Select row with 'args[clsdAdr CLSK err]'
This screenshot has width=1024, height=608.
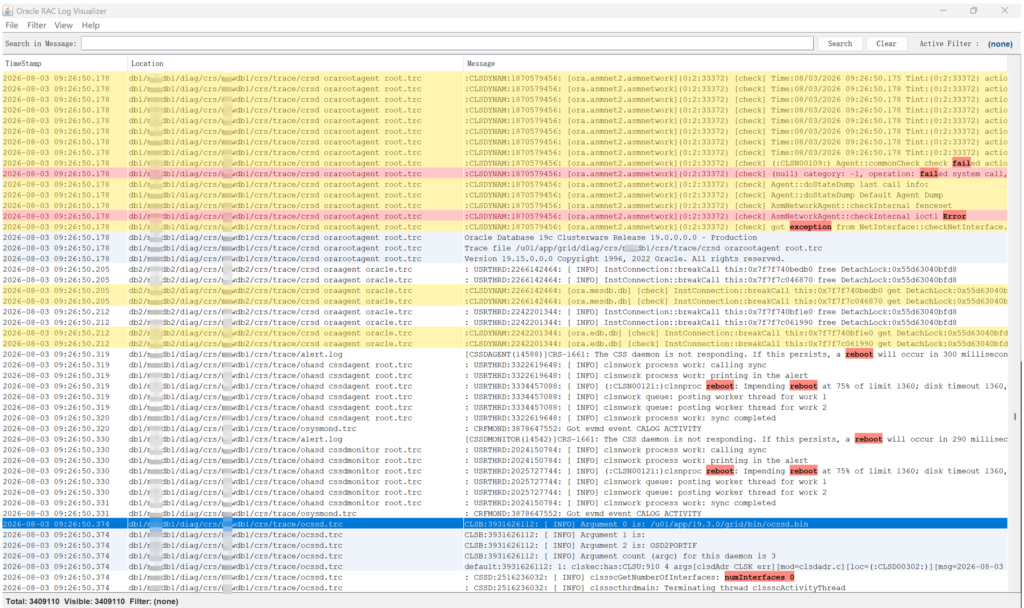pos(504,566)
